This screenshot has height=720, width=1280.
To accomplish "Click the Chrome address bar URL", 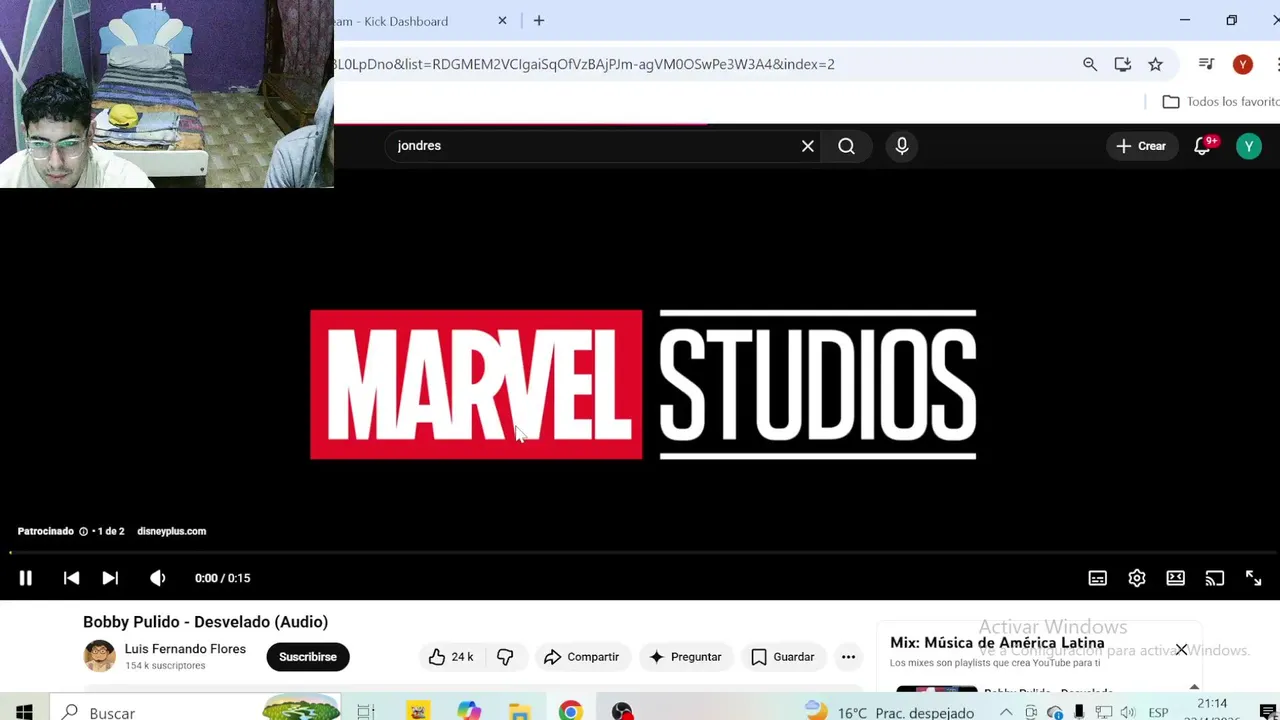I will click(x=584, y=64).
